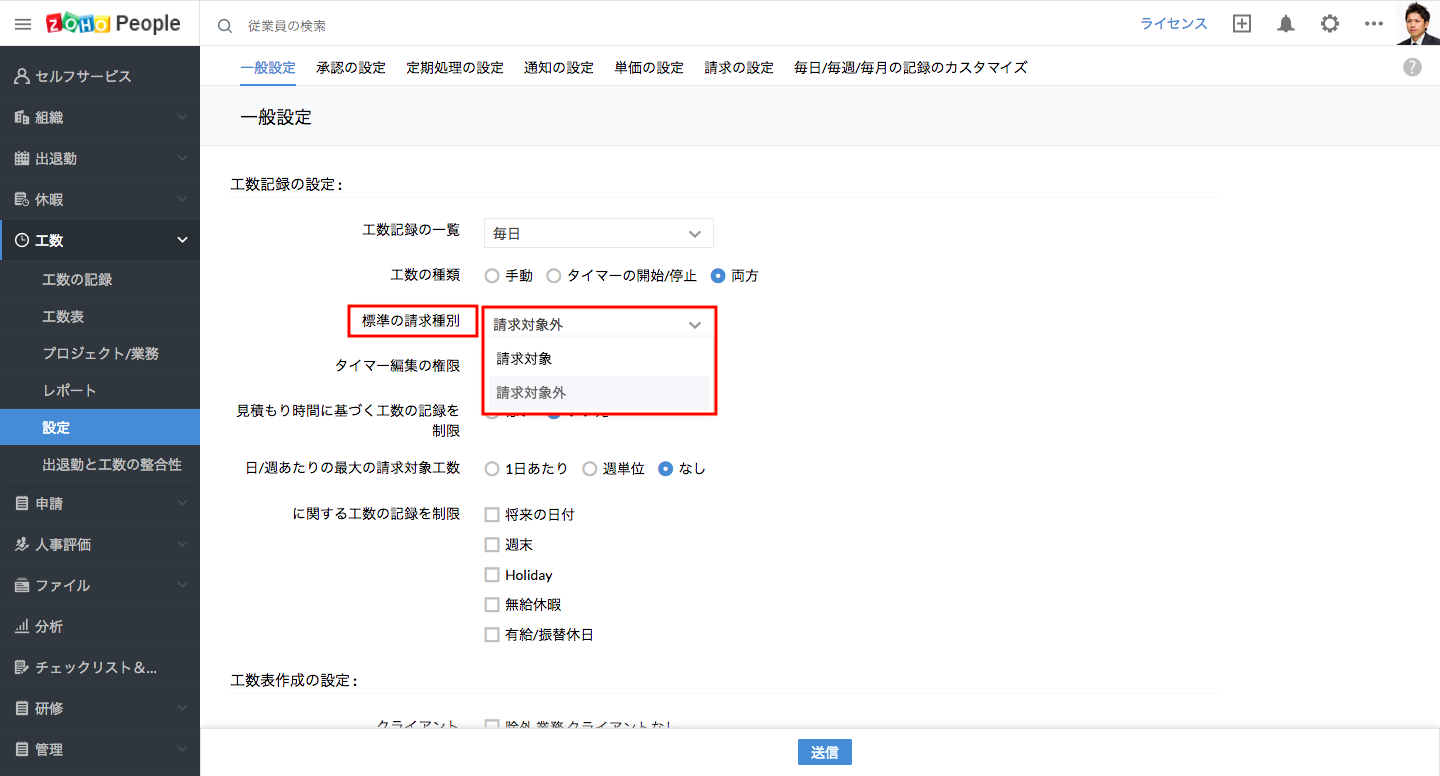The height and width of the screenshot is (776, 1440).
Task: Open the notifications bell icon
Action: [1286, 24]
